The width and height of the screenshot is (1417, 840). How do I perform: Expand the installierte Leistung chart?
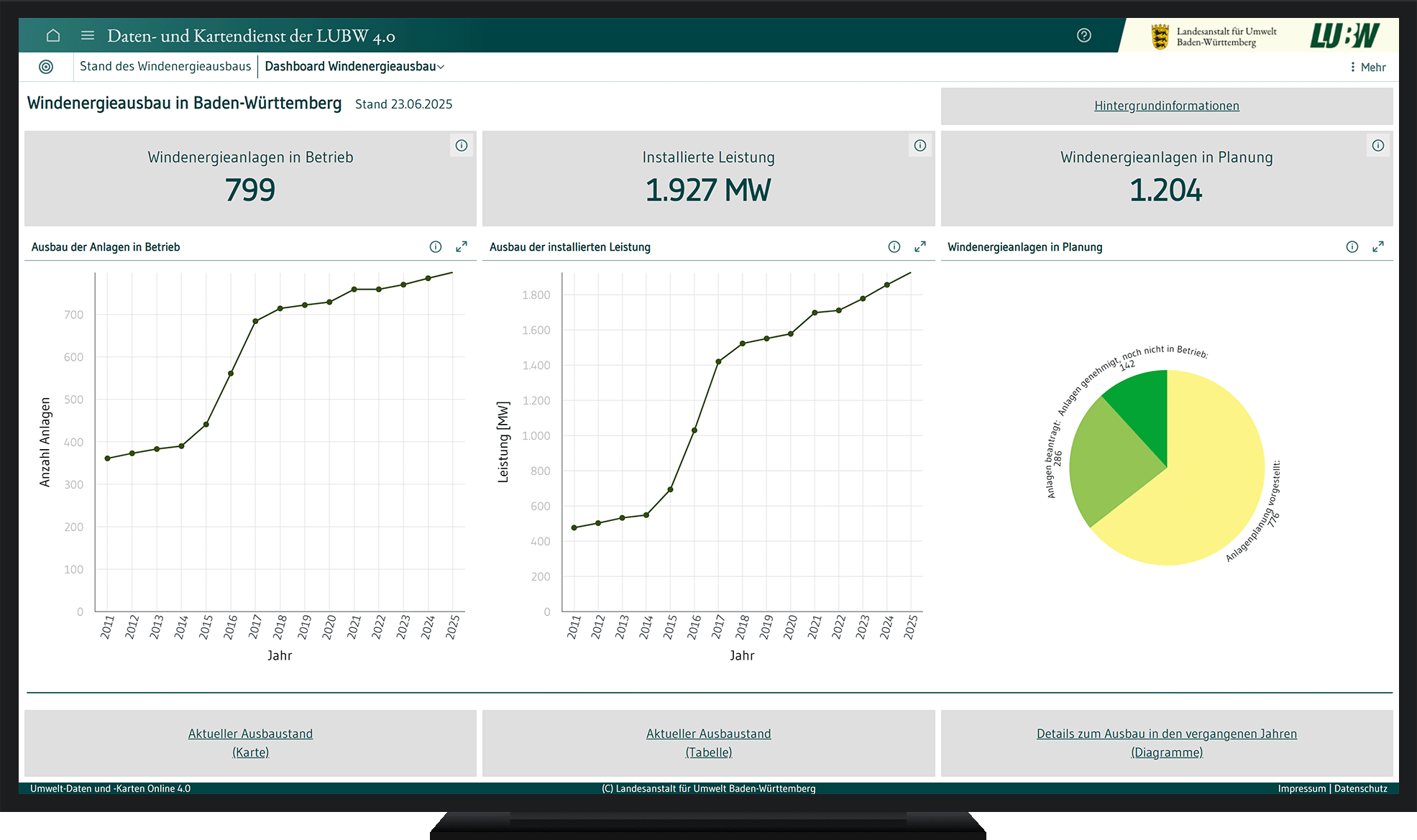pos(920,247)
